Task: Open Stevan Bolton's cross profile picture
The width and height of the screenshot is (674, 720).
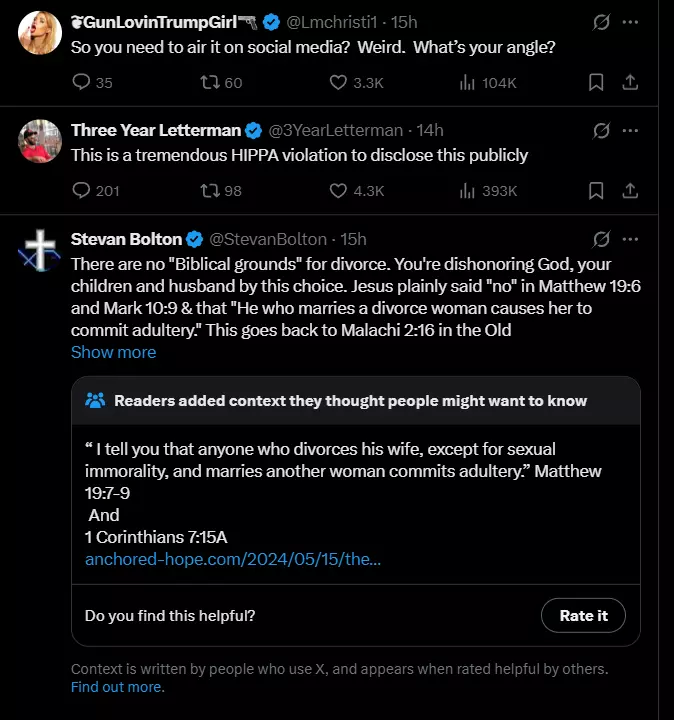Action: [x=39, y=249]
